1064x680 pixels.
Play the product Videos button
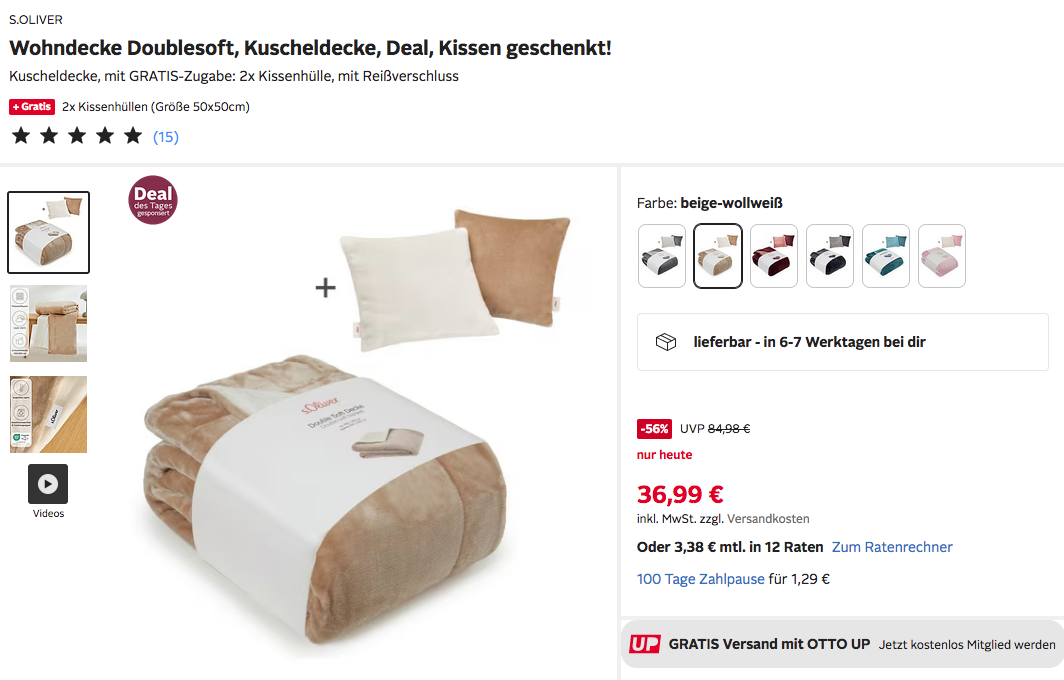pos(48,484)
